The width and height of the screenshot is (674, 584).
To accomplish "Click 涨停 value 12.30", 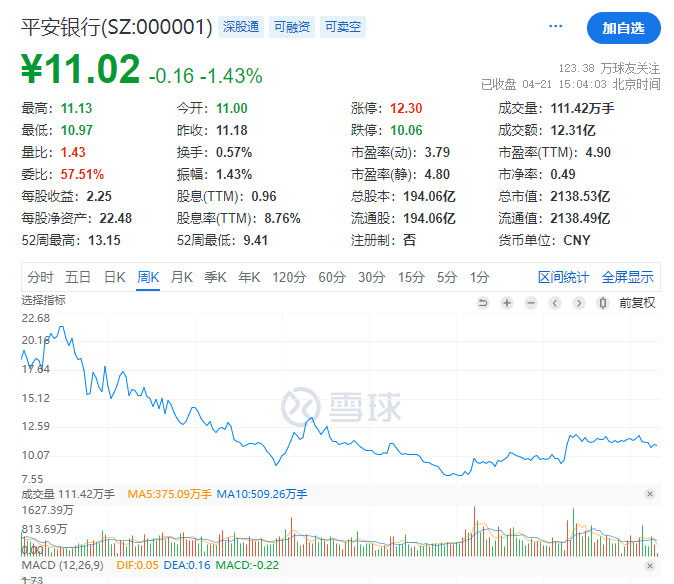I will click(406, 108).
